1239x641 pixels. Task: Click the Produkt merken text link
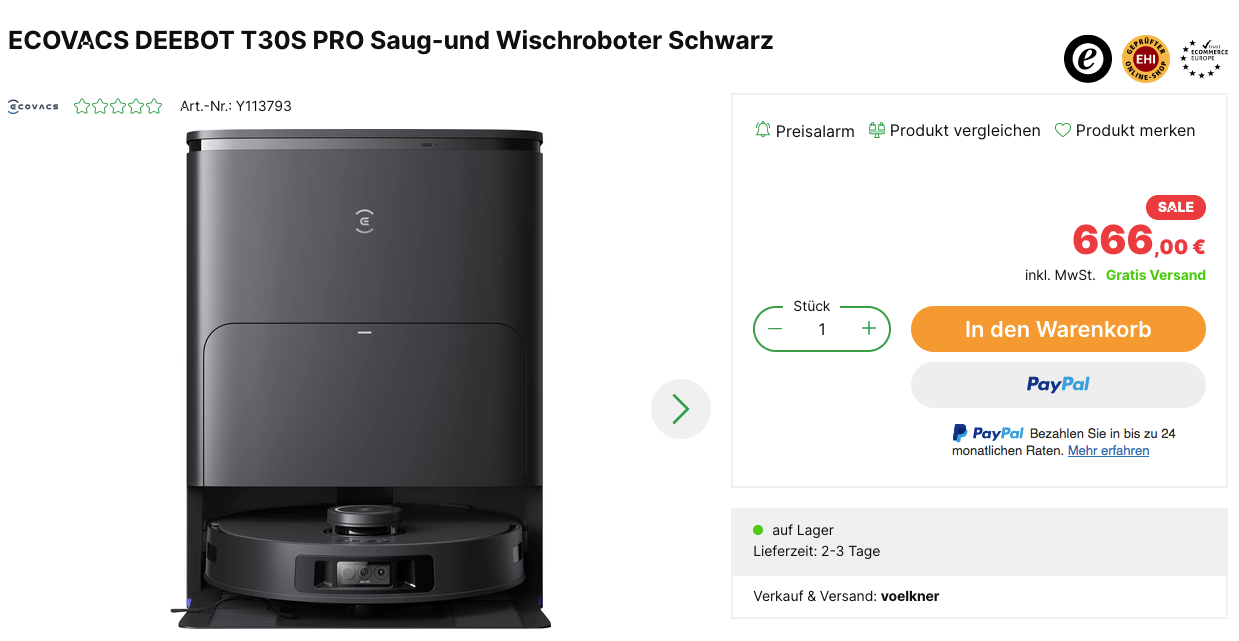(x=1135, y=130)
